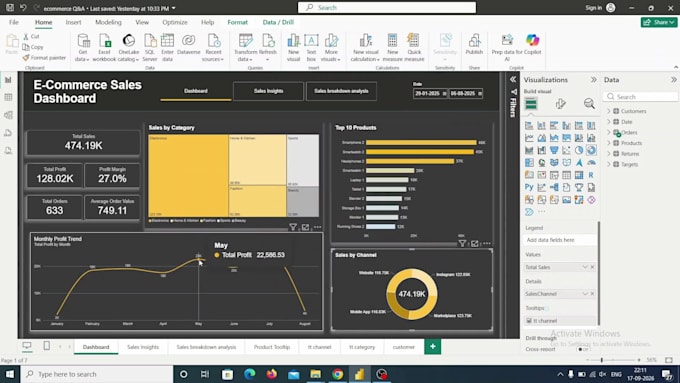The image size is (680, 383).
Task: Switch to tt category page tab
Action: click(362, 347)
